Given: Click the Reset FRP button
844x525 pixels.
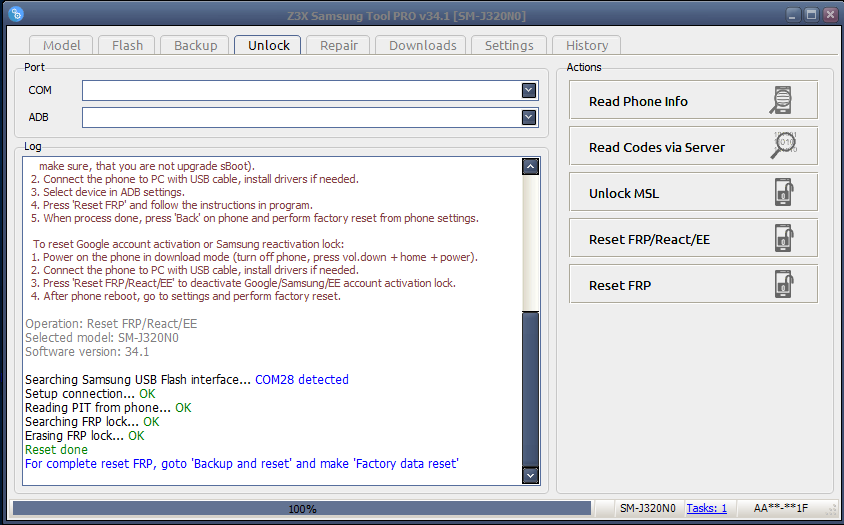Looking at the screenshot, I should [693, 284].
